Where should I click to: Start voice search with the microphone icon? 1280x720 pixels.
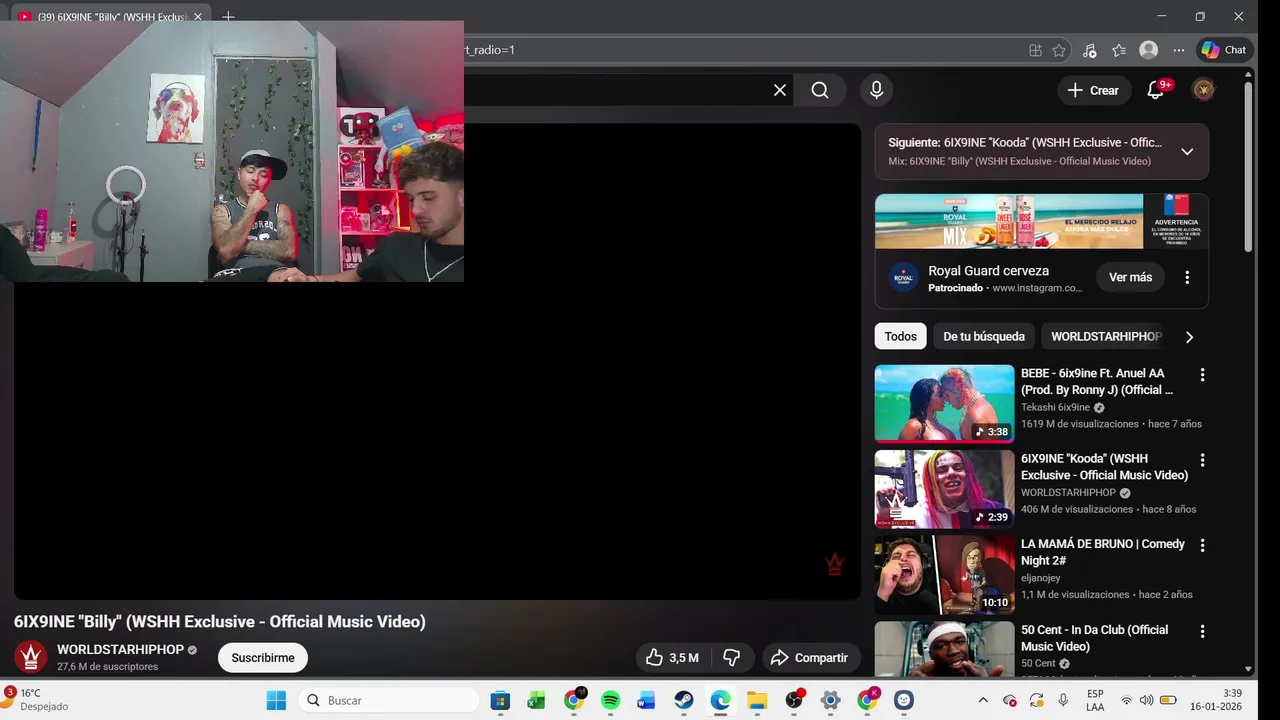[876, 90]
